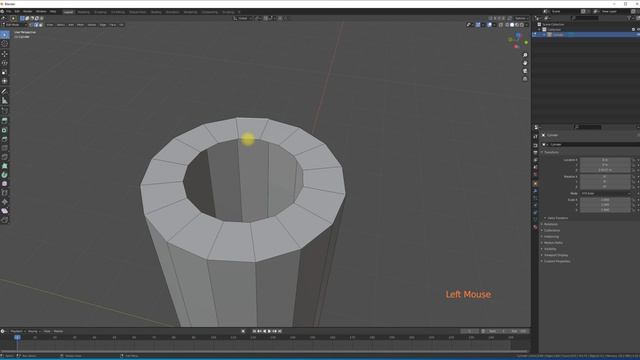The image size is (640, 360).
Task: Select the Knife tool
Action: tap(4, 157)
